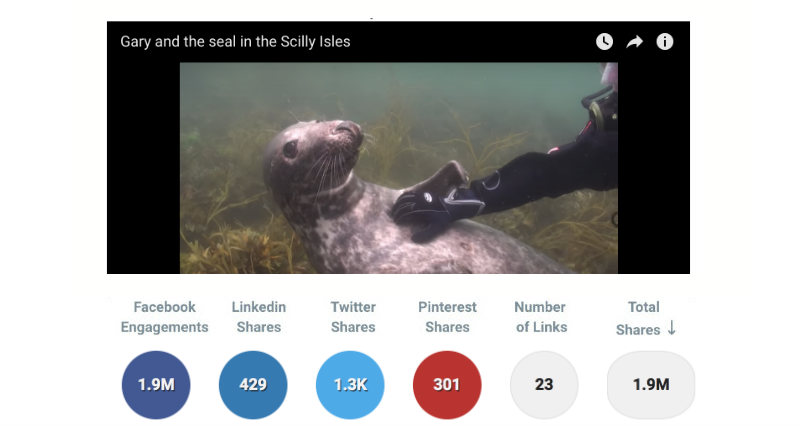The height and width of the screenshot is (427, 800).
Task: Click the Watch Later clock icon
Action: 604,42
